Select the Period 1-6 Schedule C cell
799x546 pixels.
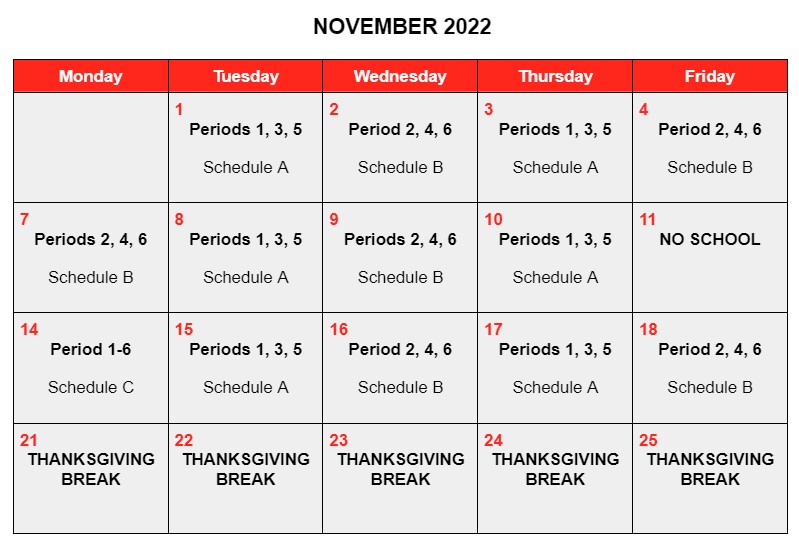pos(91,368)
